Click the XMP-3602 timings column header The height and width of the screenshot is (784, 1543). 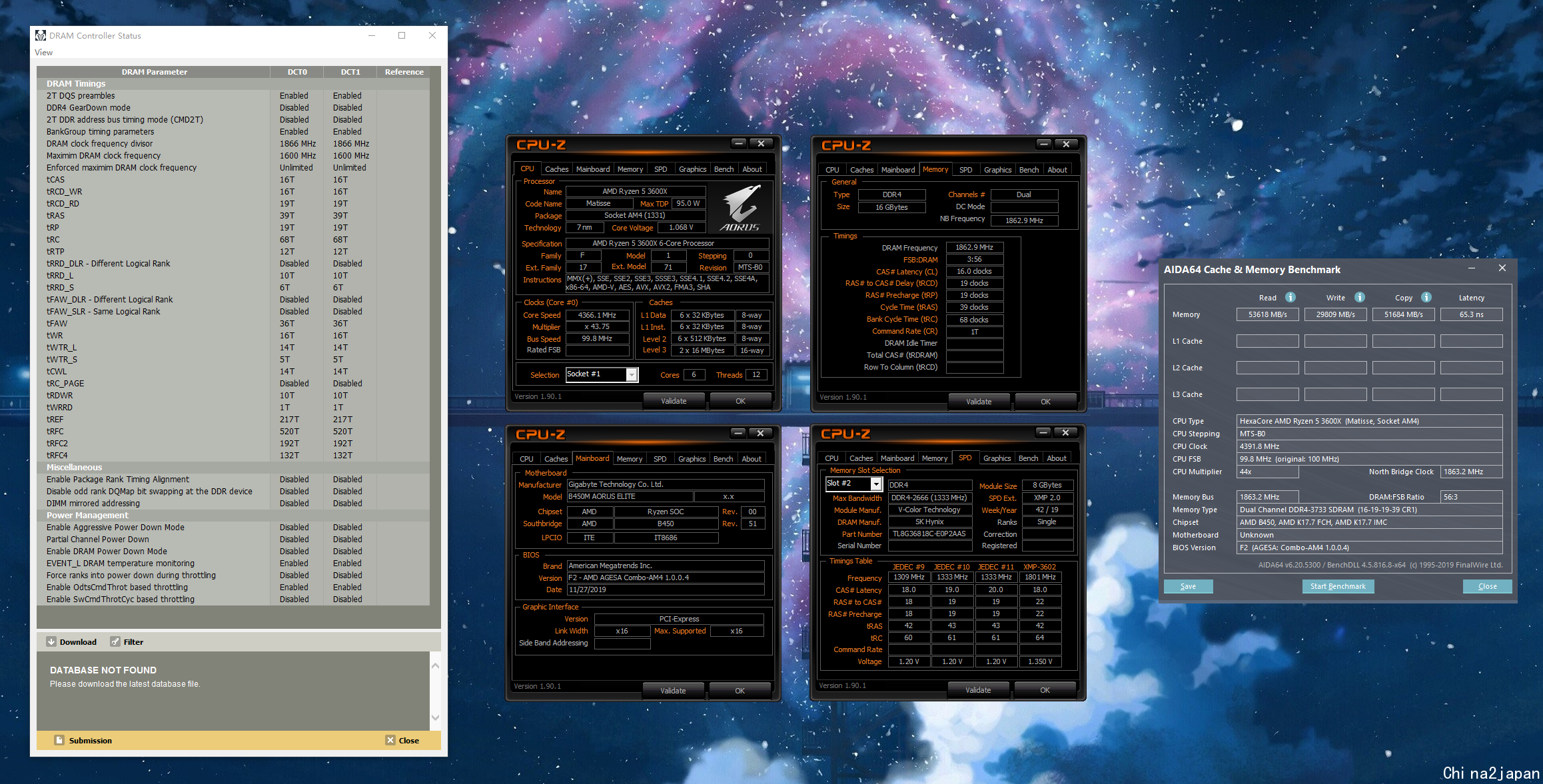click(x=1039, y=567)
